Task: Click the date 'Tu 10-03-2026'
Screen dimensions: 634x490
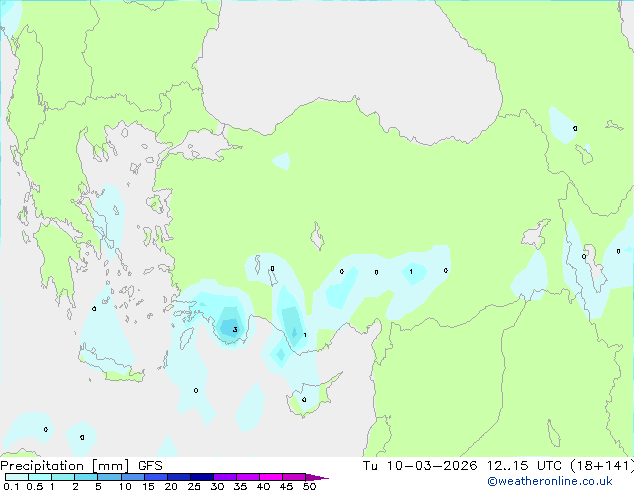Action: pyautogui.click(x=420, y=466)
